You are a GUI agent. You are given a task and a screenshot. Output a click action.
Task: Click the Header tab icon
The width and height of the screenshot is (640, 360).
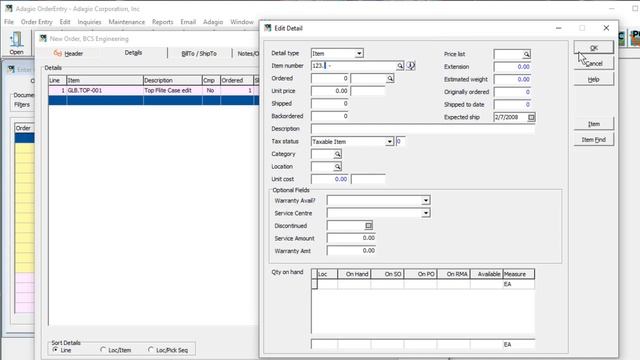click(x=58, y=53)
